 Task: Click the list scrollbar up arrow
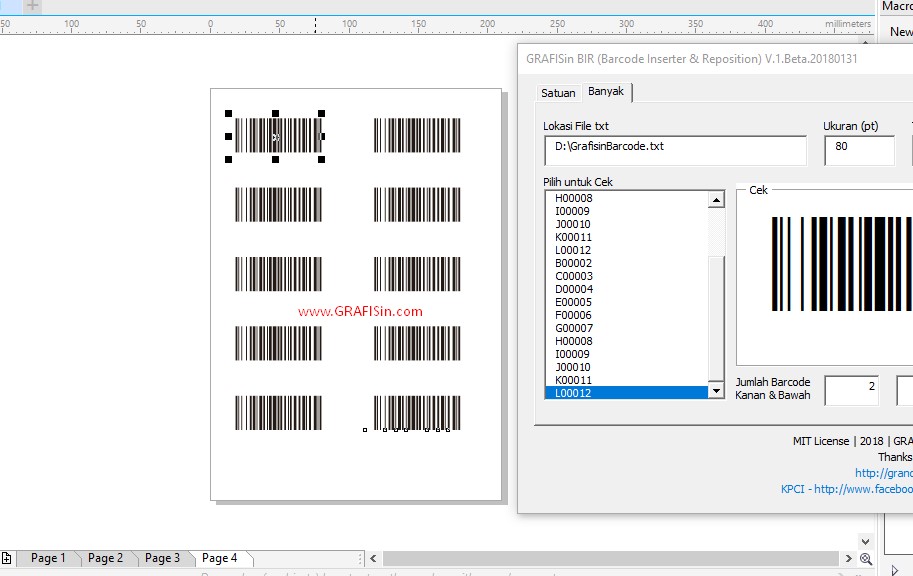[716, 200]
